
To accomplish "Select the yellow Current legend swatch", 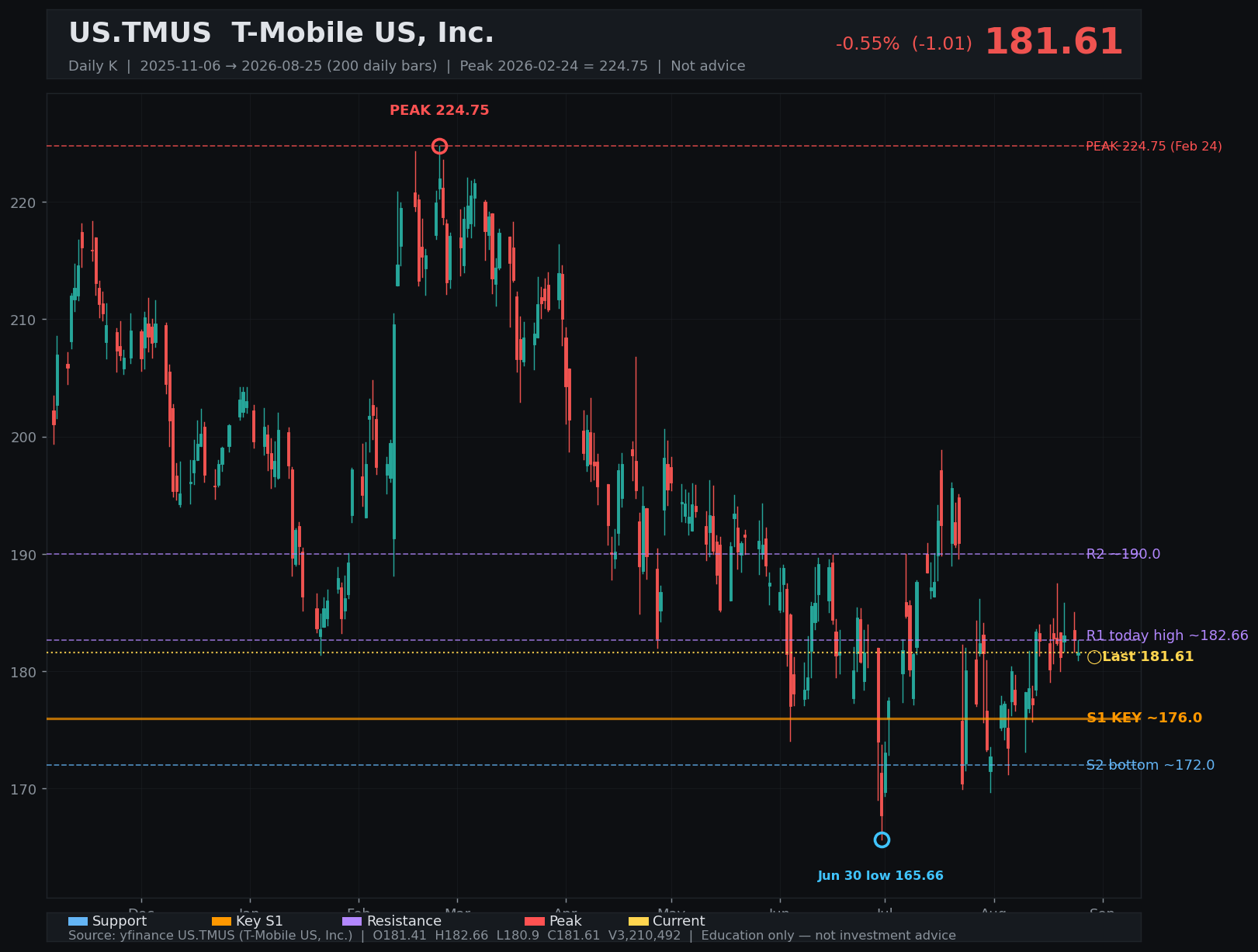I will coord(638,921).
